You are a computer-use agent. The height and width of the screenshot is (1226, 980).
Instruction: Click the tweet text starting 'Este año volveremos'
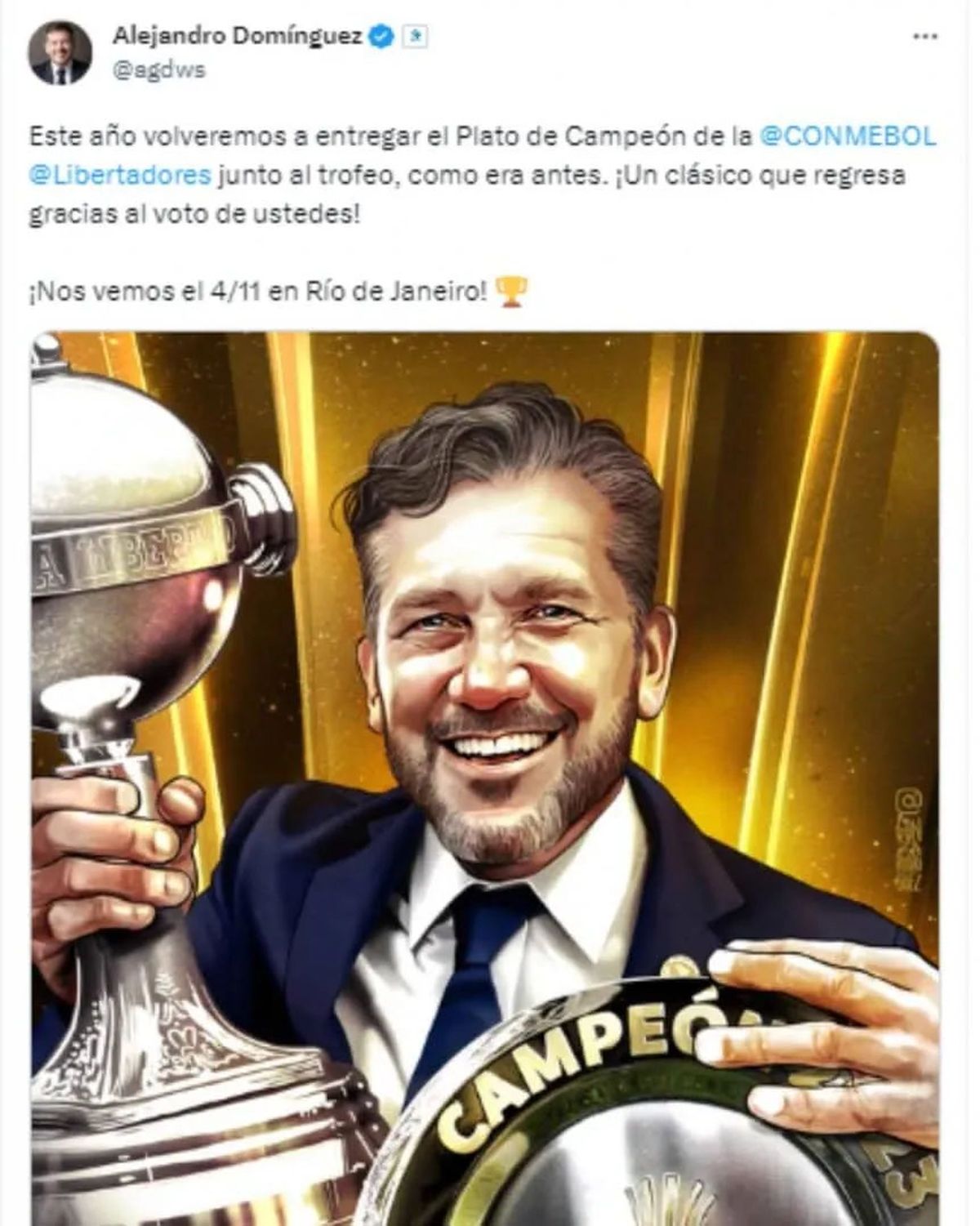pyautogui.click(x=483, y=175)
